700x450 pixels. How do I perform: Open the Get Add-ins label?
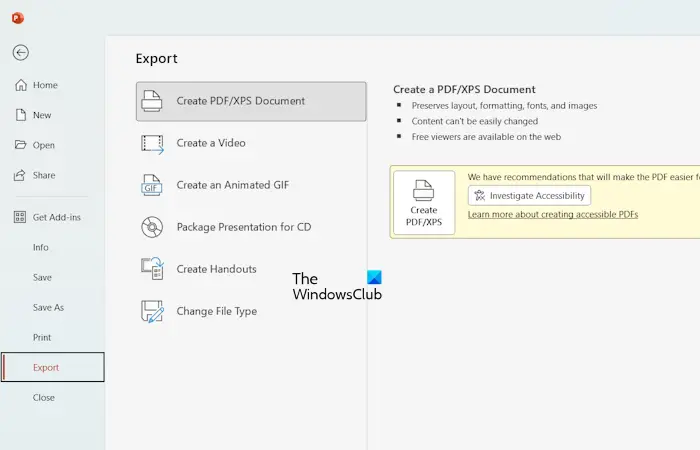(57, 217)
